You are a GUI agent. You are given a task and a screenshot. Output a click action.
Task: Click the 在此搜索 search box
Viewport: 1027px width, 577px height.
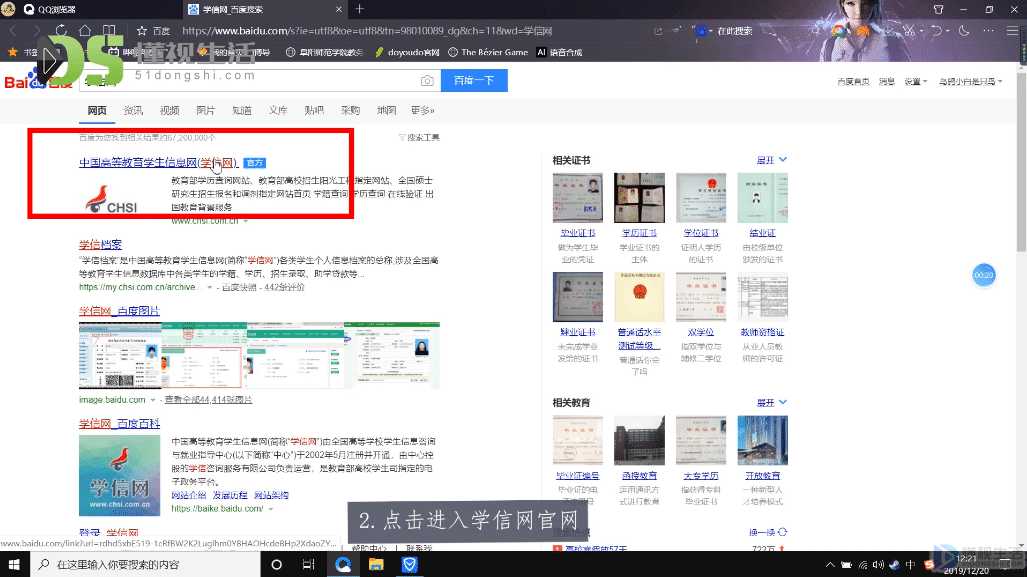pos(735,31)
